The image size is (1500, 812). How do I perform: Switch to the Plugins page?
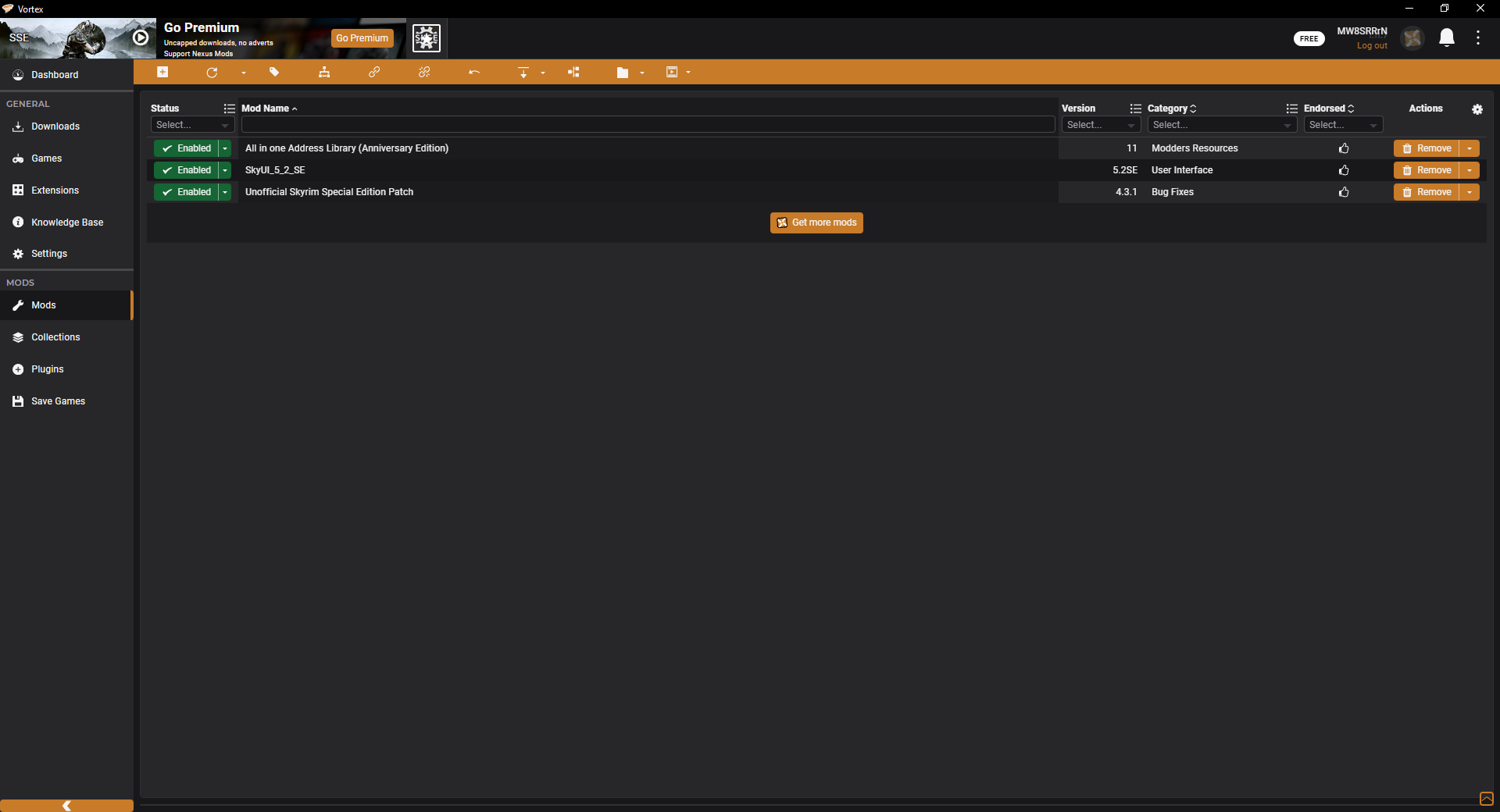(66, 369)
